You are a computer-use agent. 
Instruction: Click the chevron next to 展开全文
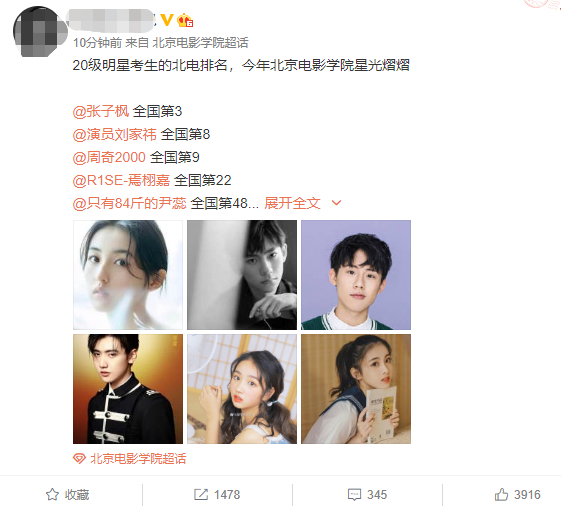[336, 203]
